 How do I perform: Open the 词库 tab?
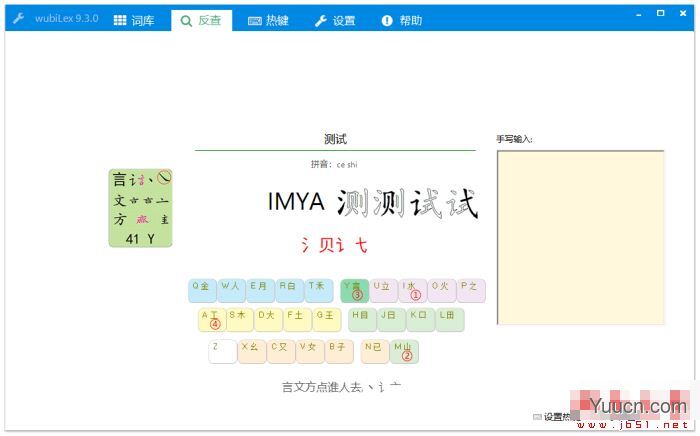click(134, 20)
